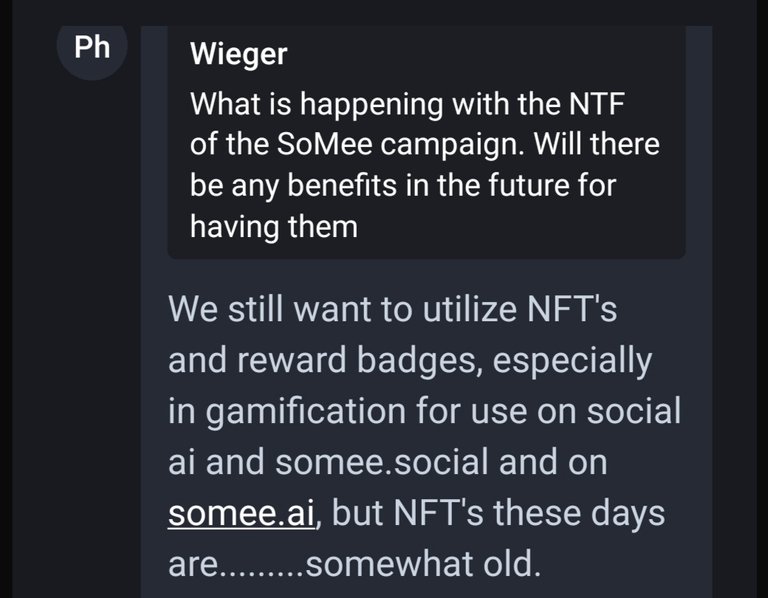Click the line 'and reward badges, especially'
This screenshot has width=768, height=598.
pos(410,361)
